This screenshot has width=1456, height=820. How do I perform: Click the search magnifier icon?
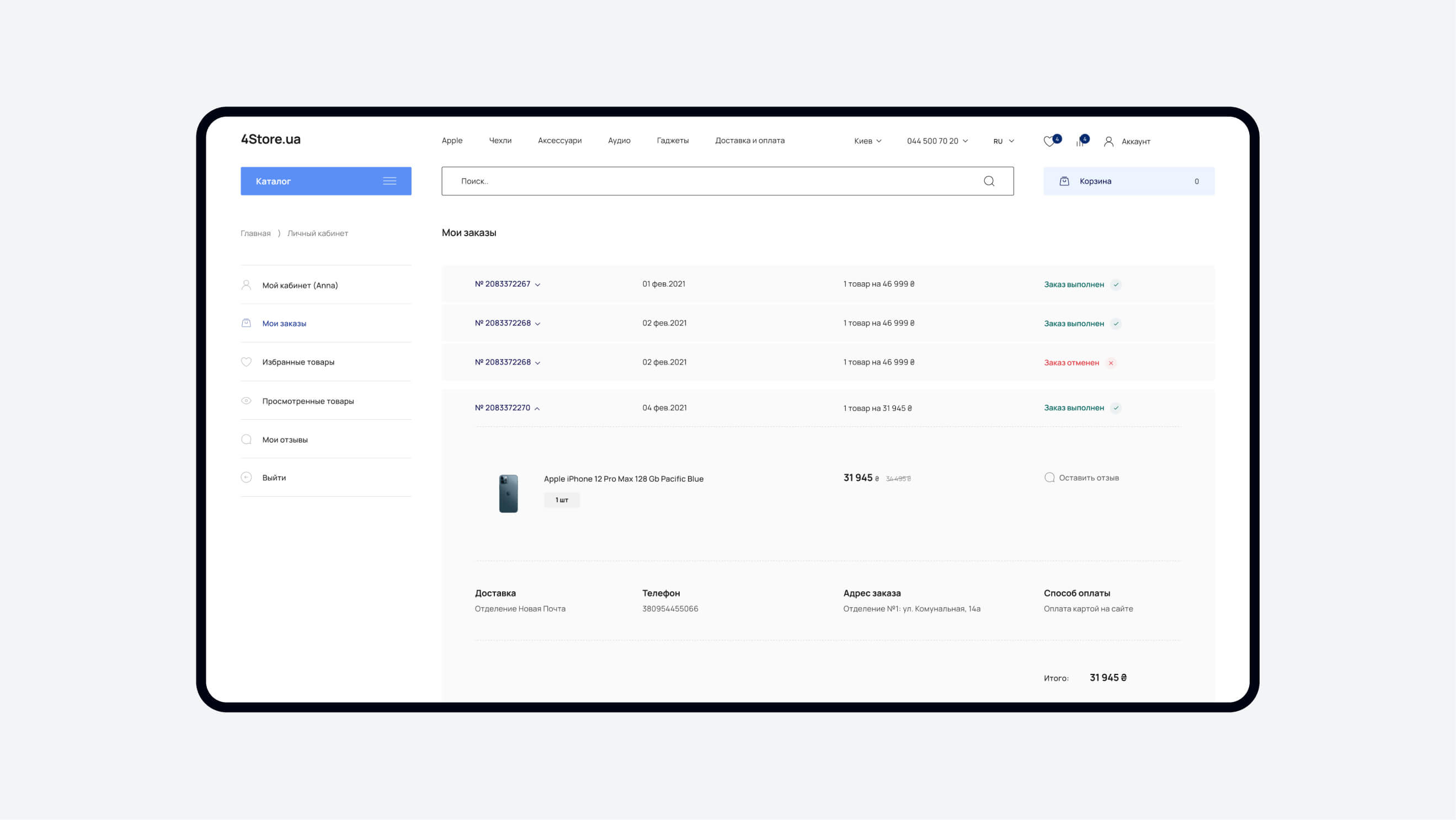(x=989, y=181)
